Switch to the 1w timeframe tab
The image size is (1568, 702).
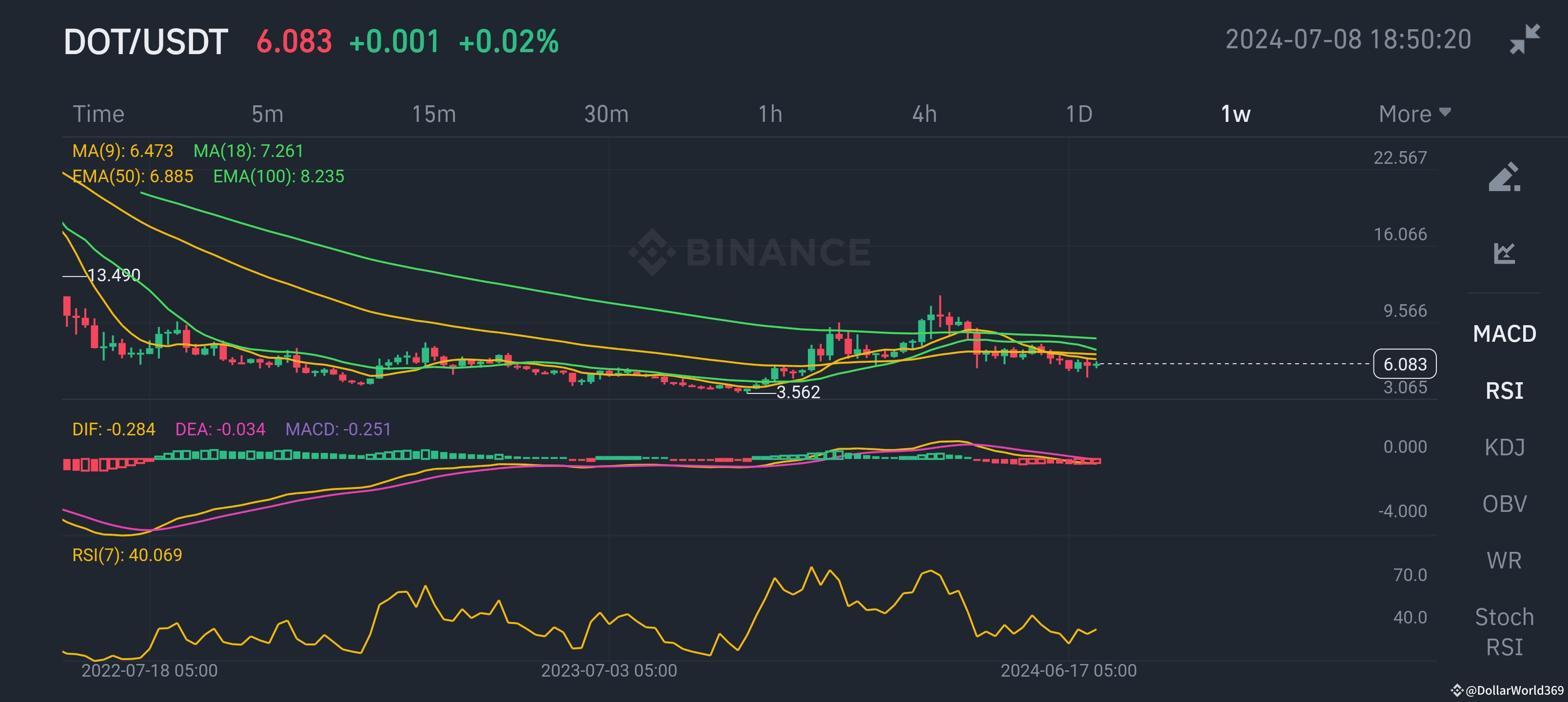point(1235,114)
